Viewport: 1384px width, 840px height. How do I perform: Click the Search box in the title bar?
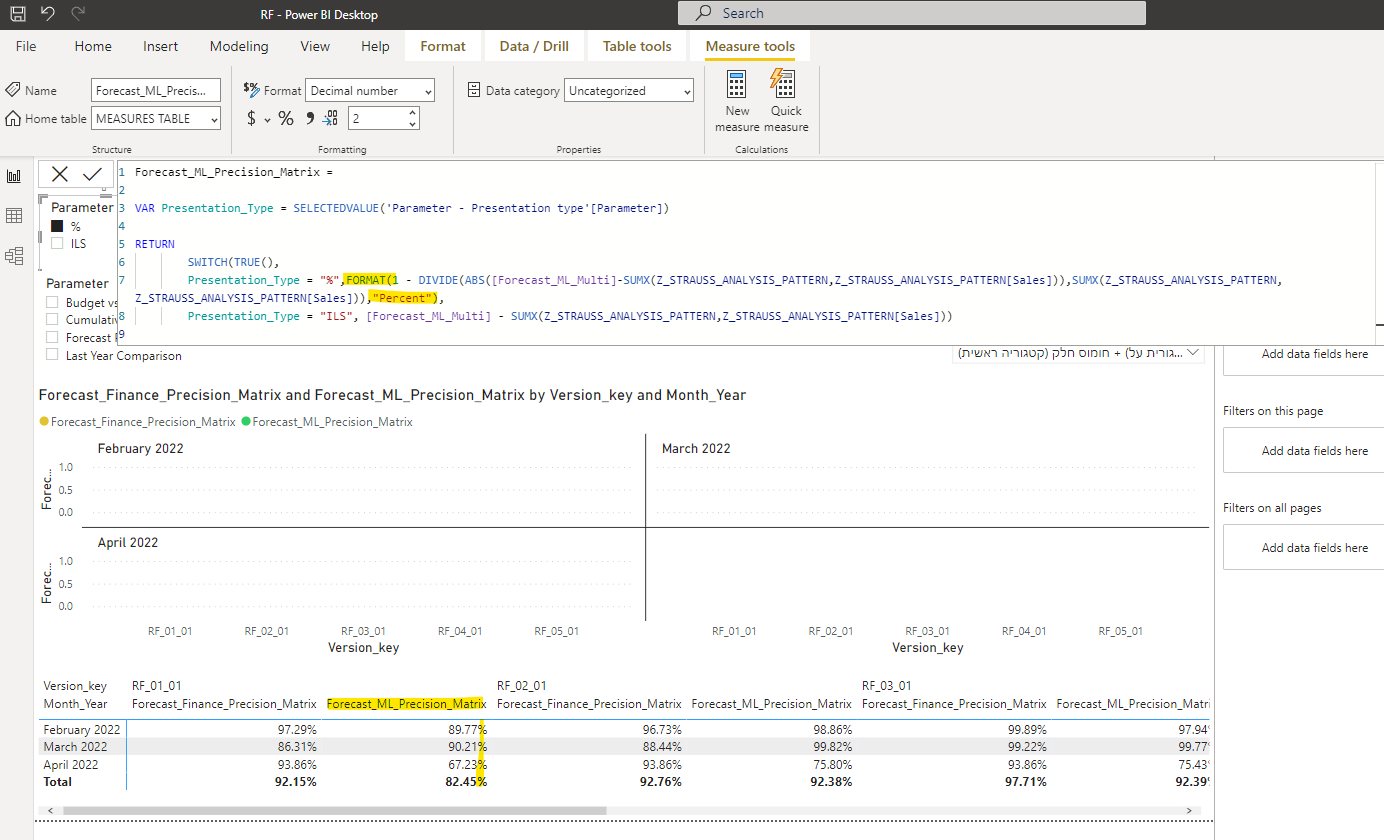coord(912,13)
